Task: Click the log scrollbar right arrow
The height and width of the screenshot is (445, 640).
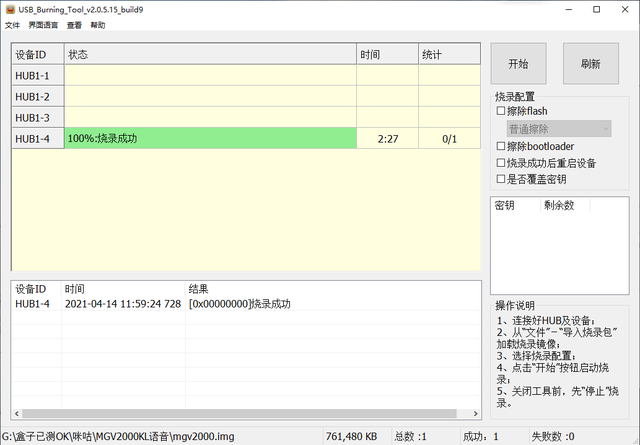Action: [476, 414]
